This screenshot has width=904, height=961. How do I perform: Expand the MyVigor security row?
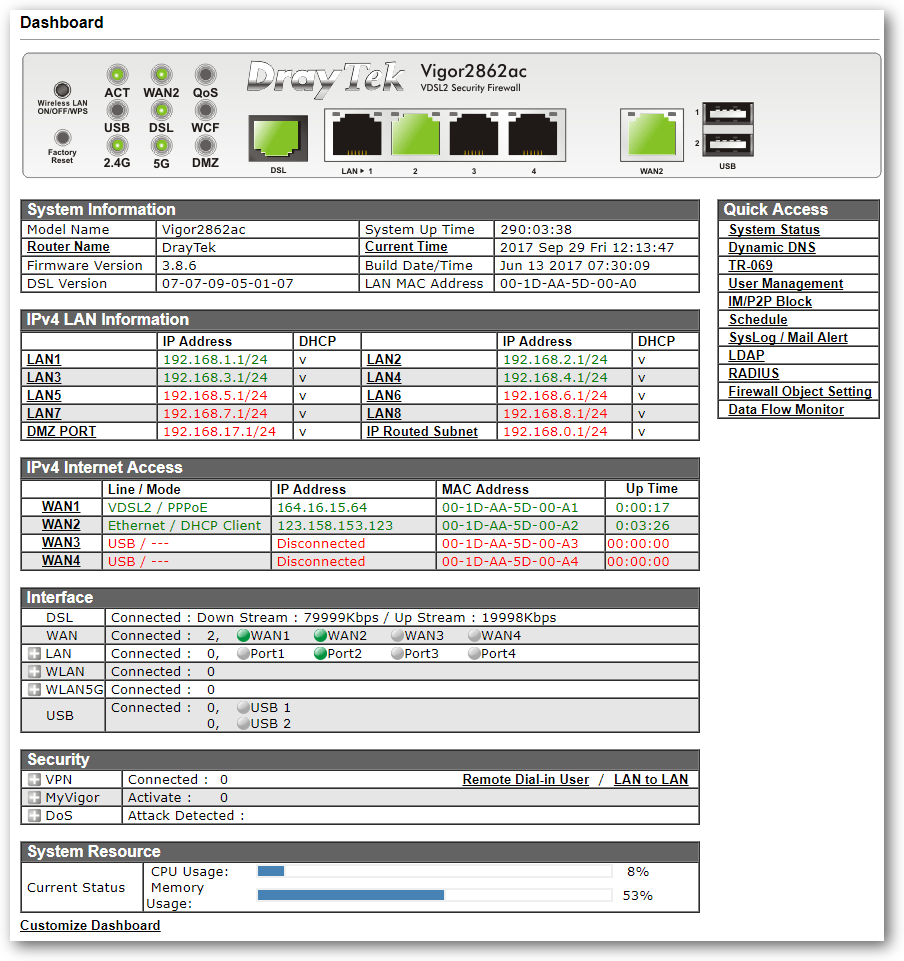point(35,798)
